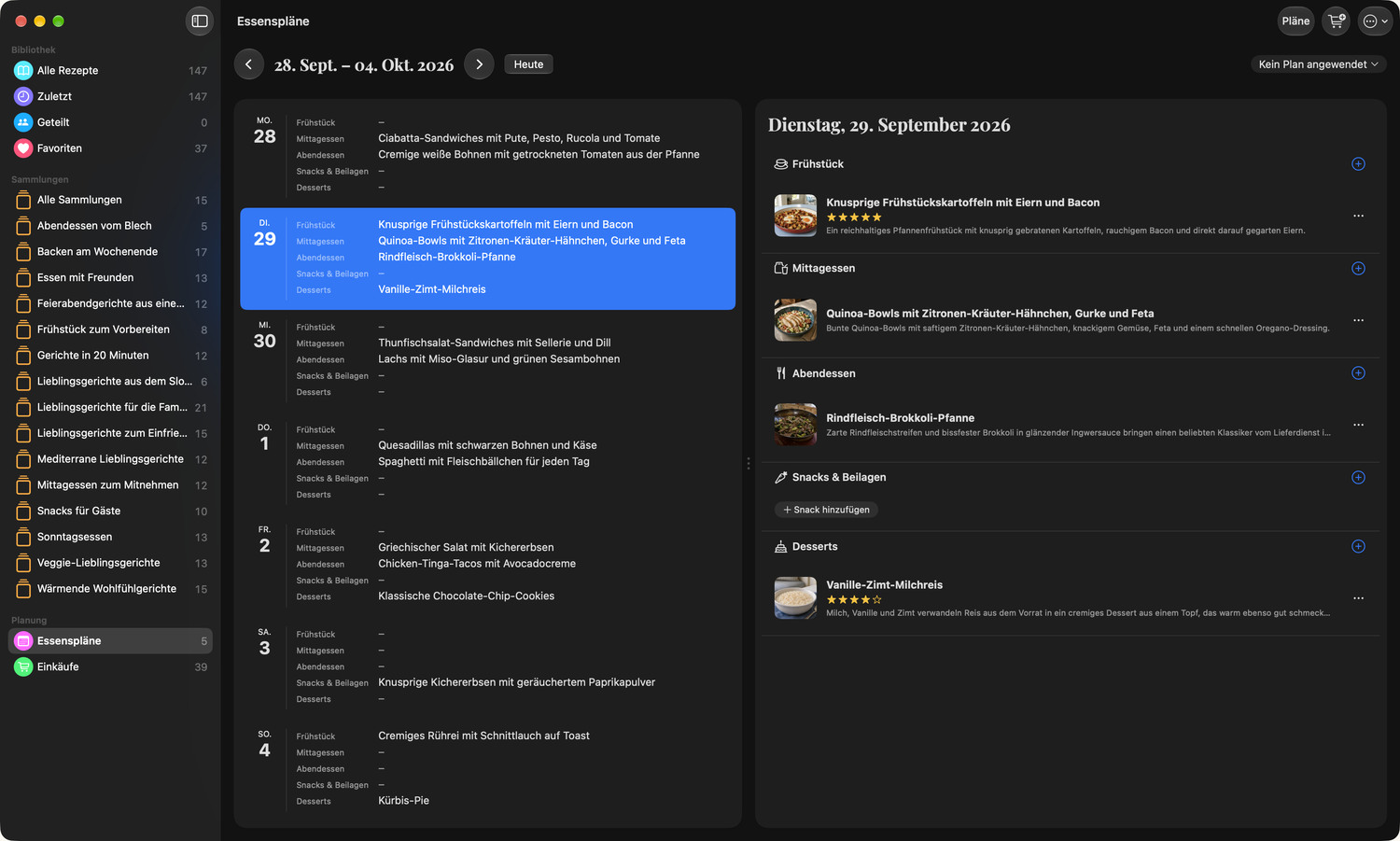Open Zuletzt in sidebar
Viewport: 1400px width, 841px height.
[110, 97]
